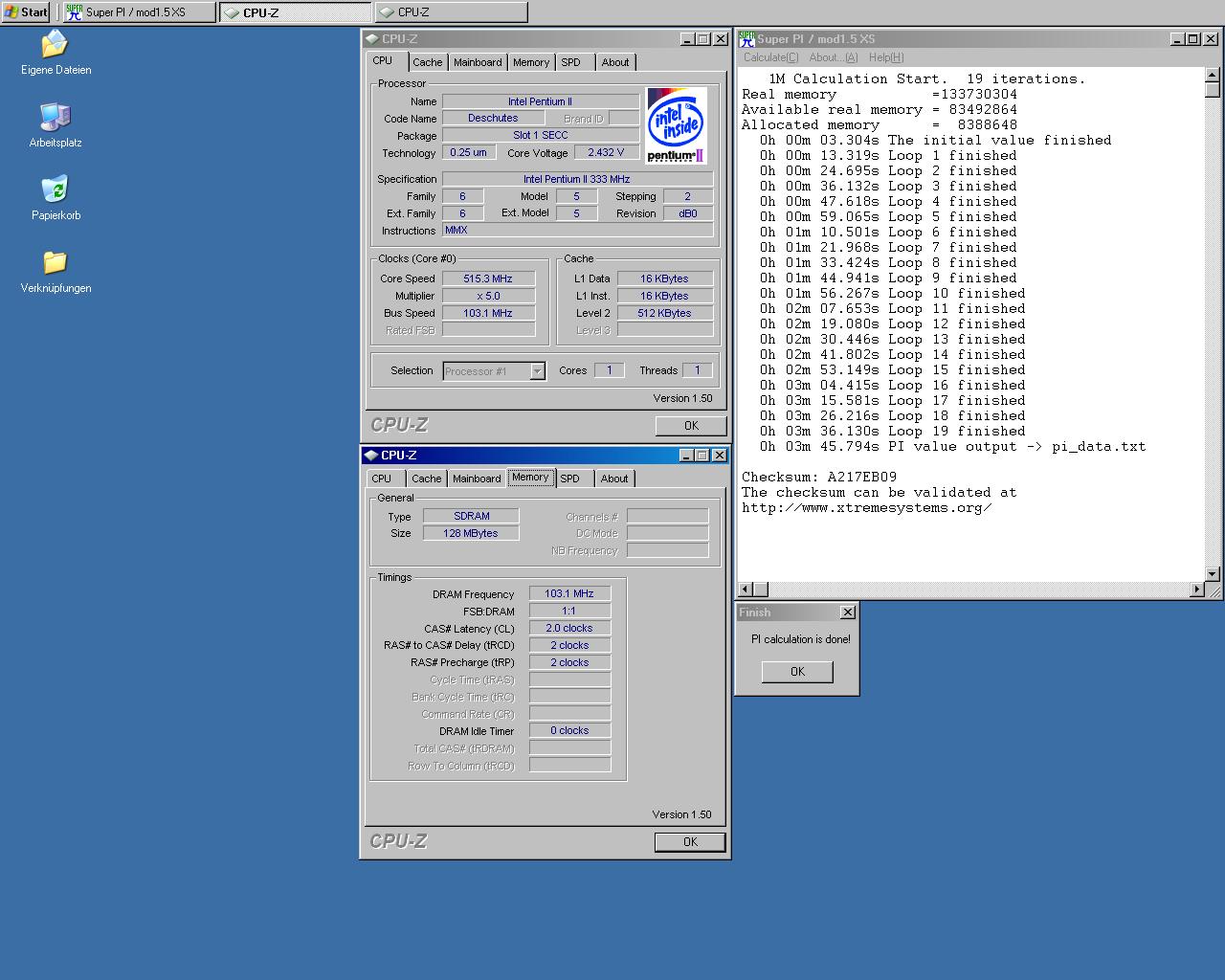Expand the Processor #1 selection dropdown
1225x980 pixels.
click(x=538, y=371)
